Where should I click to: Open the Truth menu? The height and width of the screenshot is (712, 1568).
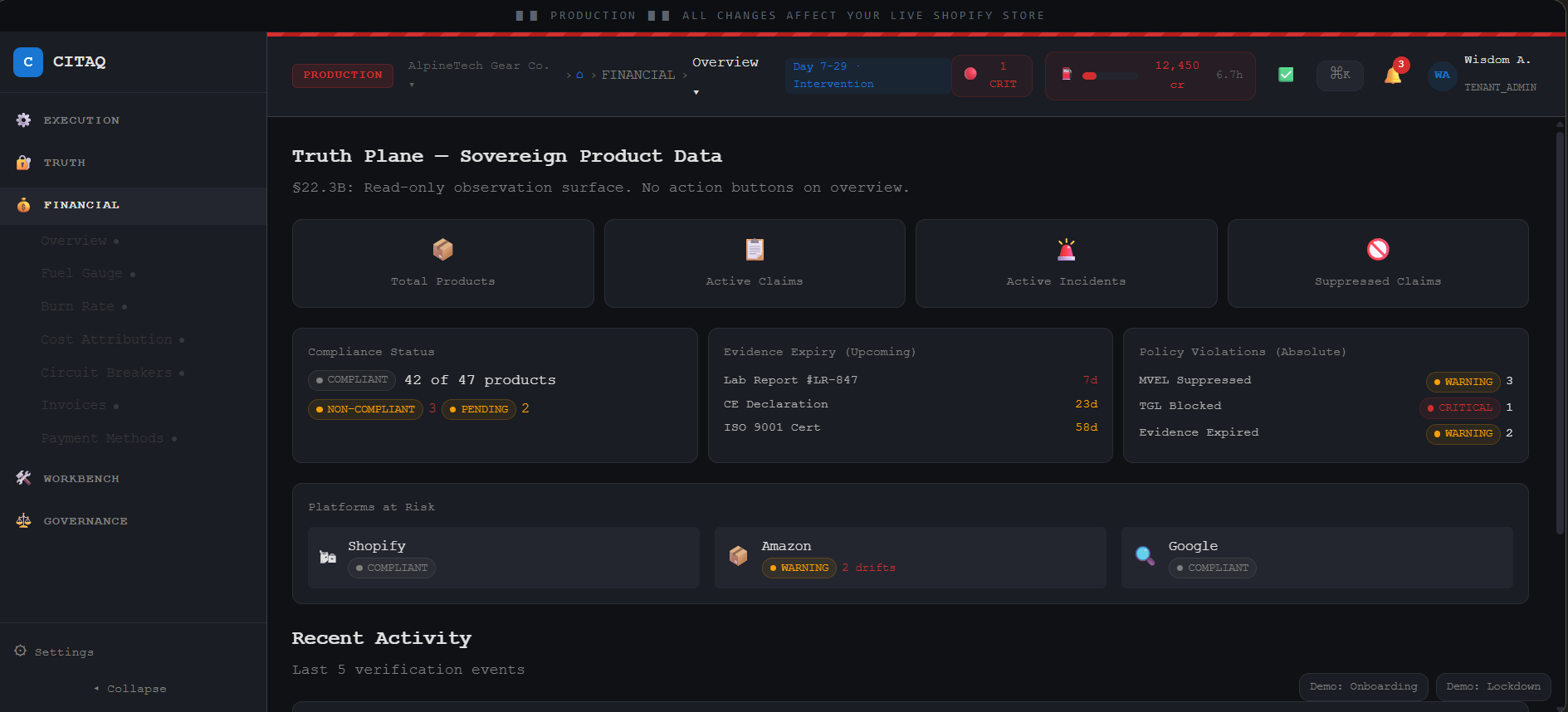[x=133, y=163]
